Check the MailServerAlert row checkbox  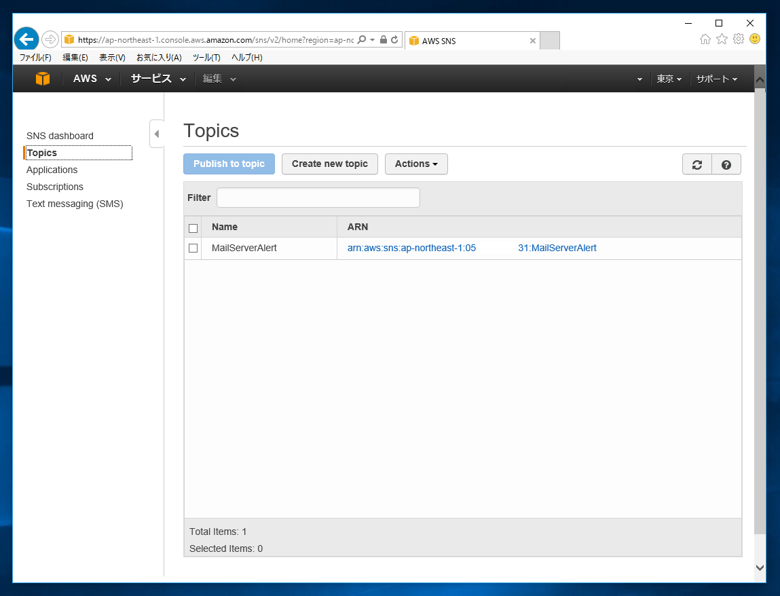pyautogui.click(x=194, y=248)
